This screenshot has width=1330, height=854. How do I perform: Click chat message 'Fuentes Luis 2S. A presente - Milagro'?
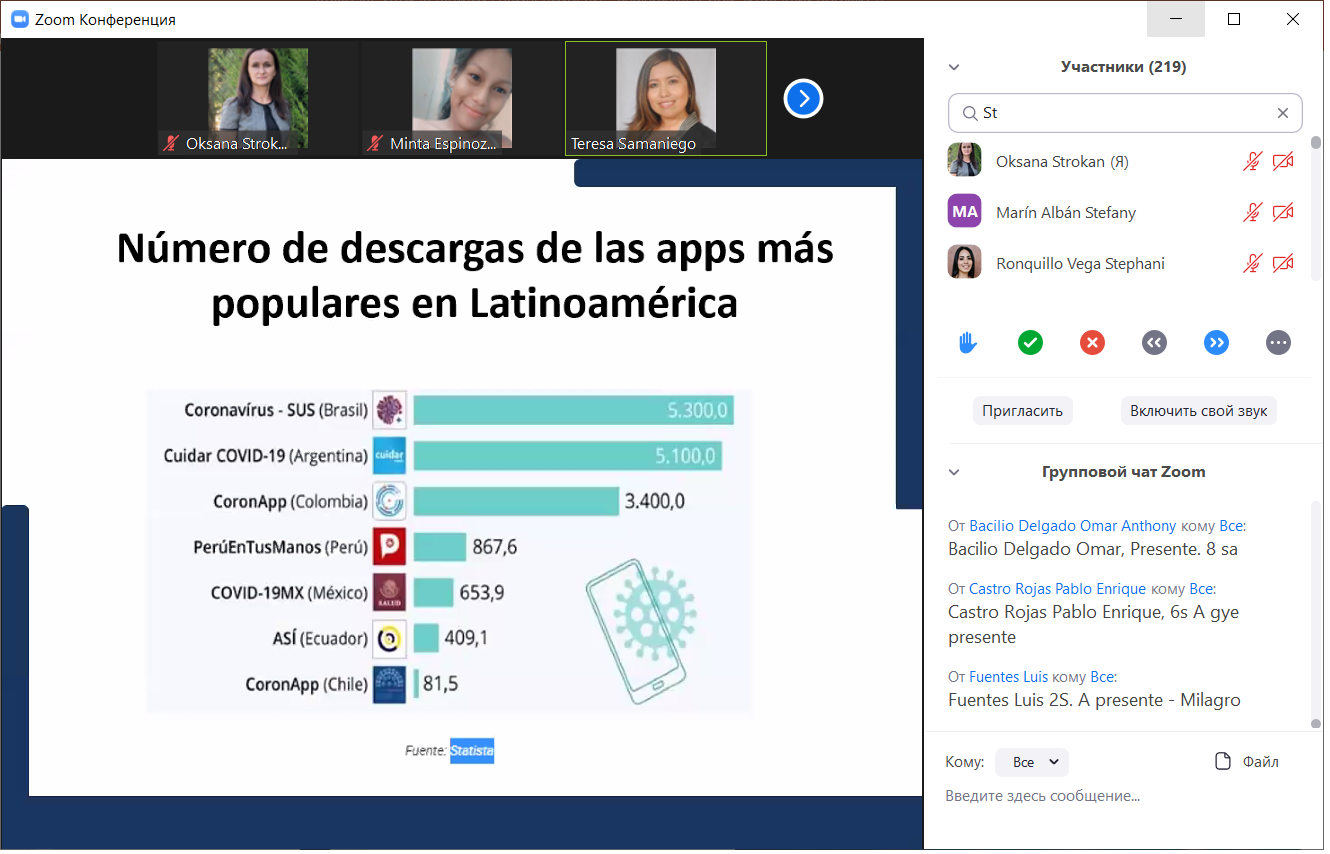click(x=1094, y=700)
